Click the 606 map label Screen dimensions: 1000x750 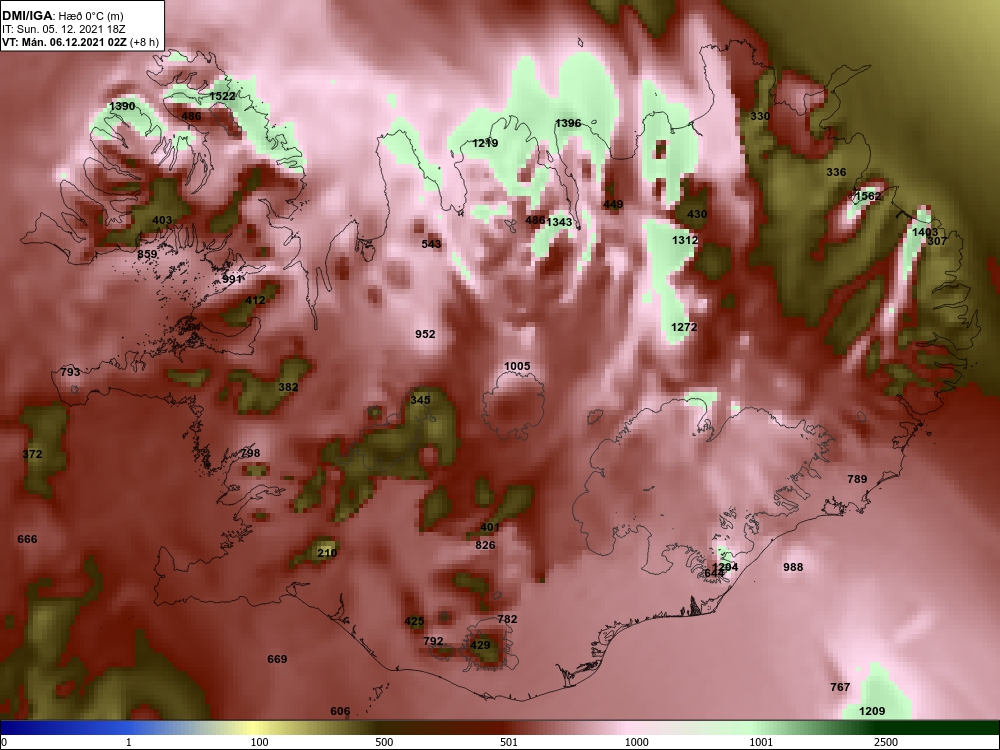341,712
